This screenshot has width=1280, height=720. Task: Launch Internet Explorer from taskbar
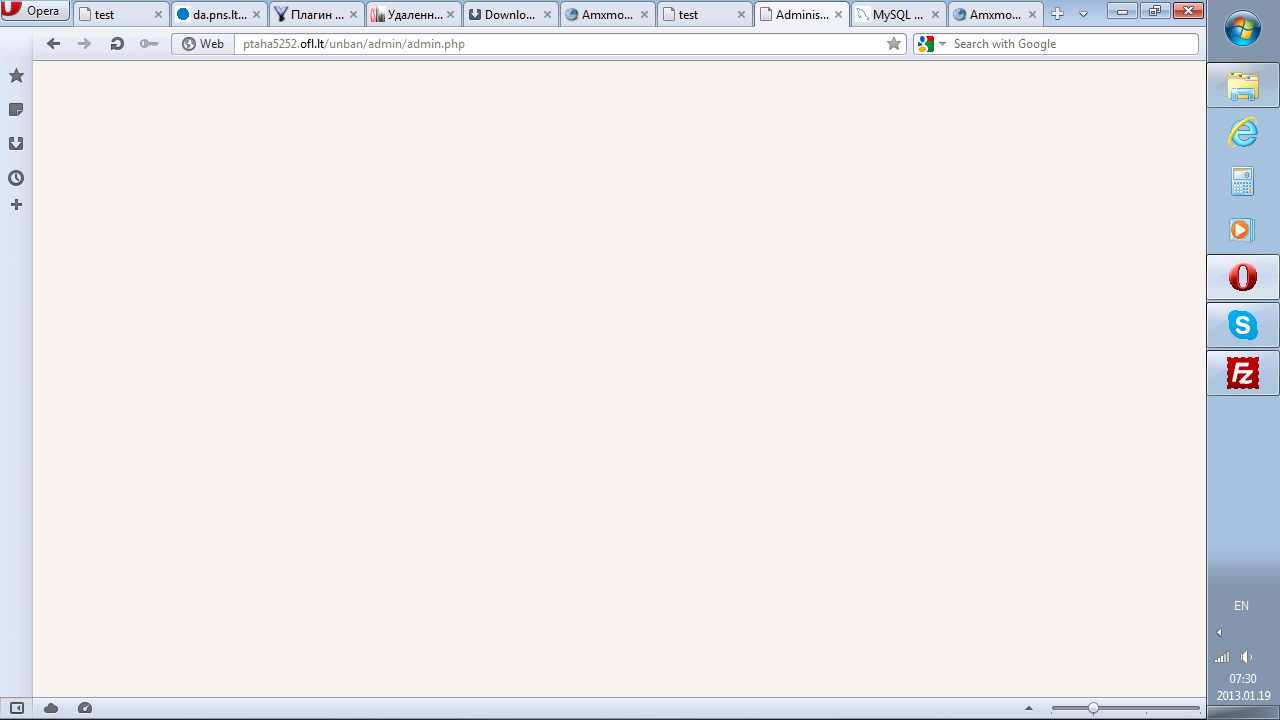pyautogui.click(x=1243, y=132)
